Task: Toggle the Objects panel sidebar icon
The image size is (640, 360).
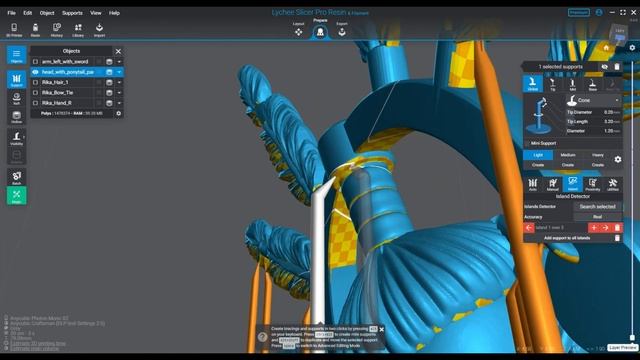Action: 17,55
